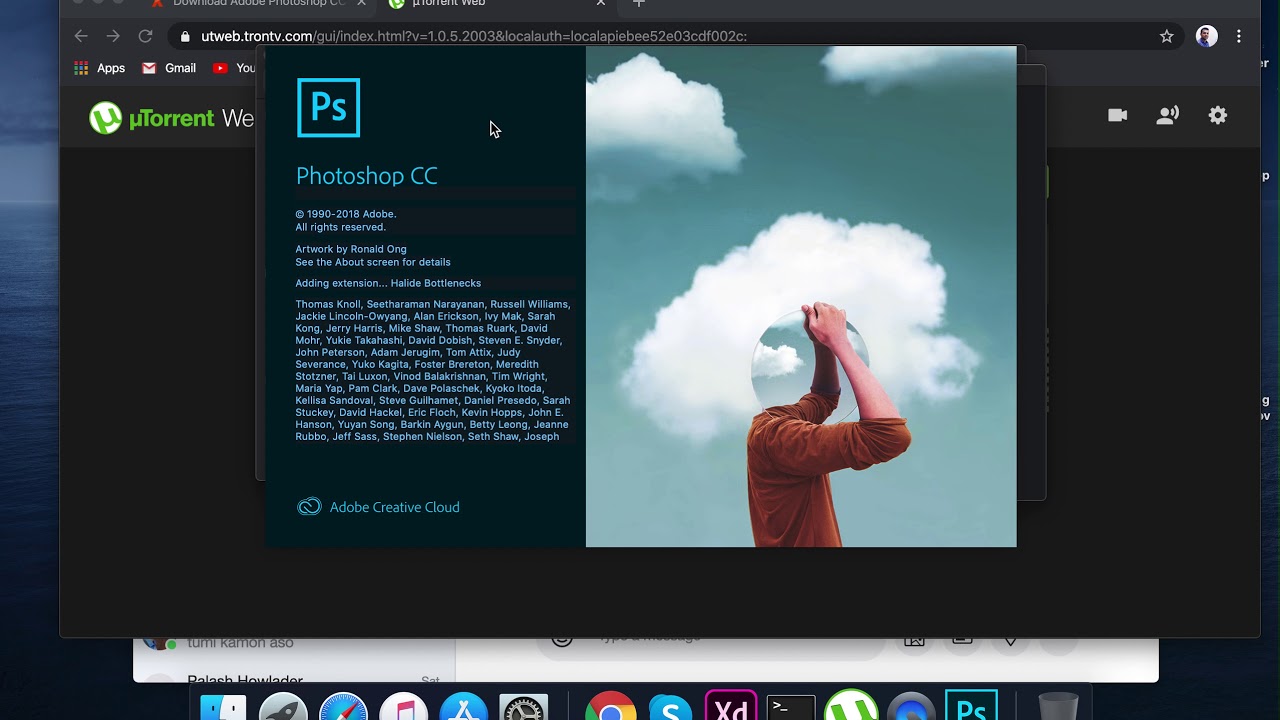Open Google Chrome from the Dock
1280x720 pixels.
611,707
